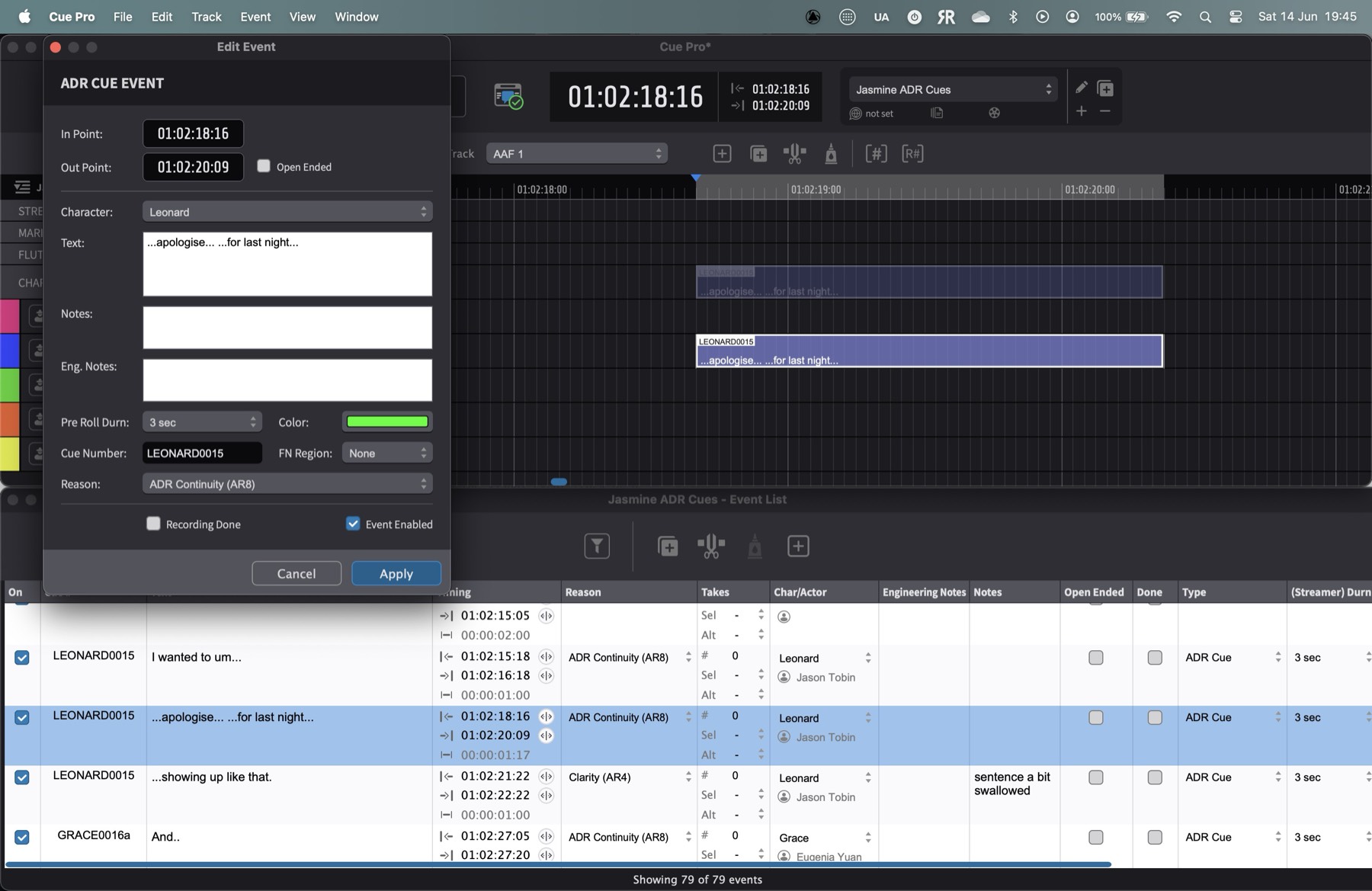Click the minus icon under the duplicate list icon
This screenshot has width=1372, height=891.
coord(1105,111)
